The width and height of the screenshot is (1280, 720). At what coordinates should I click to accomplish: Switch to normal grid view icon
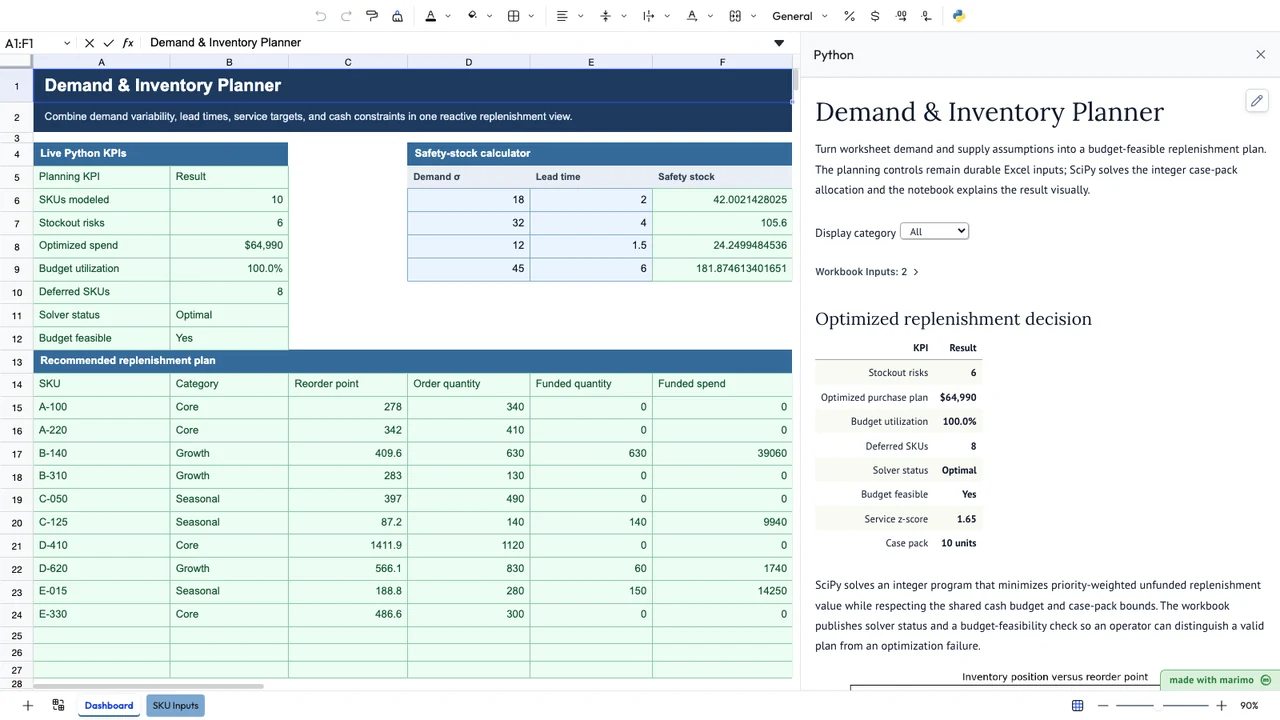1077,706
